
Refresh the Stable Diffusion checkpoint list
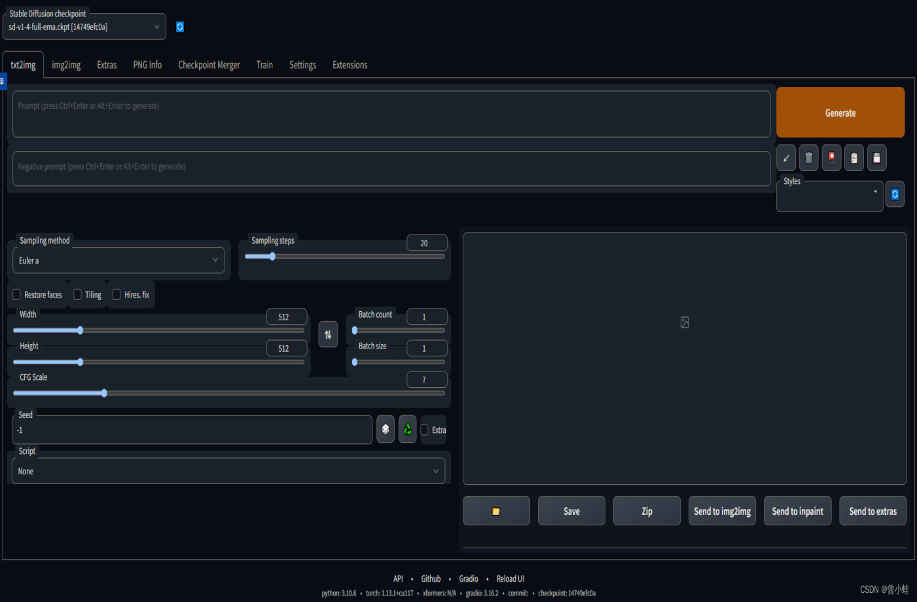[x=180, y=27]
